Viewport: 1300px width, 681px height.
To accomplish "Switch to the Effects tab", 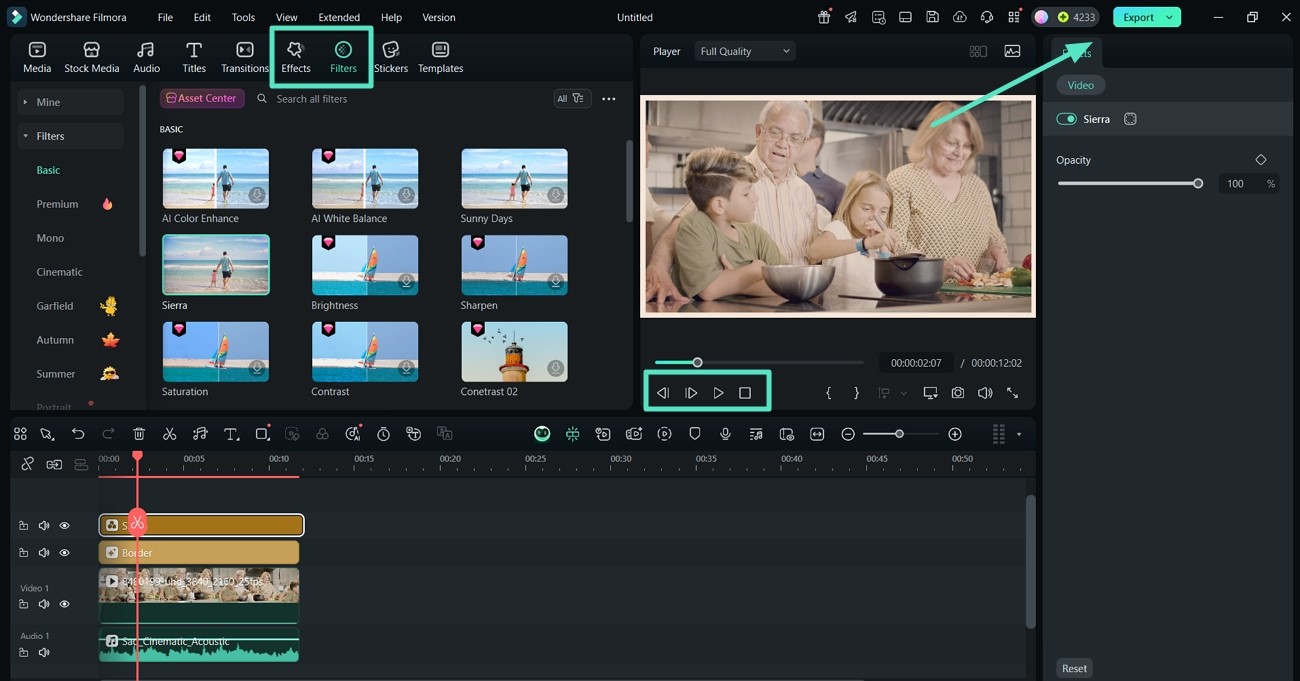I will (296, 58).
